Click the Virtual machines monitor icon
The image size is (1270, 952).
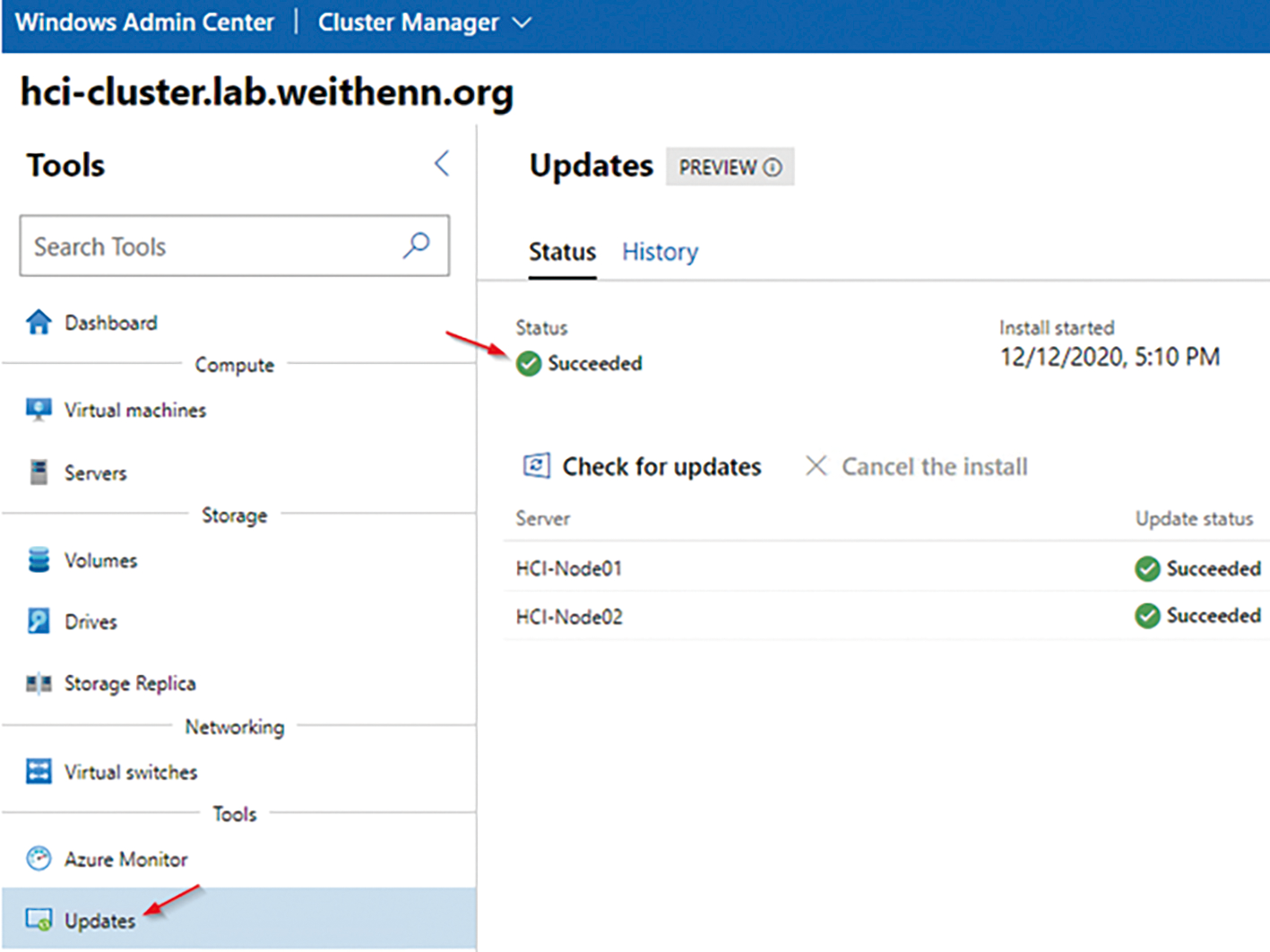pyautogui.click(x=39, y=410)
